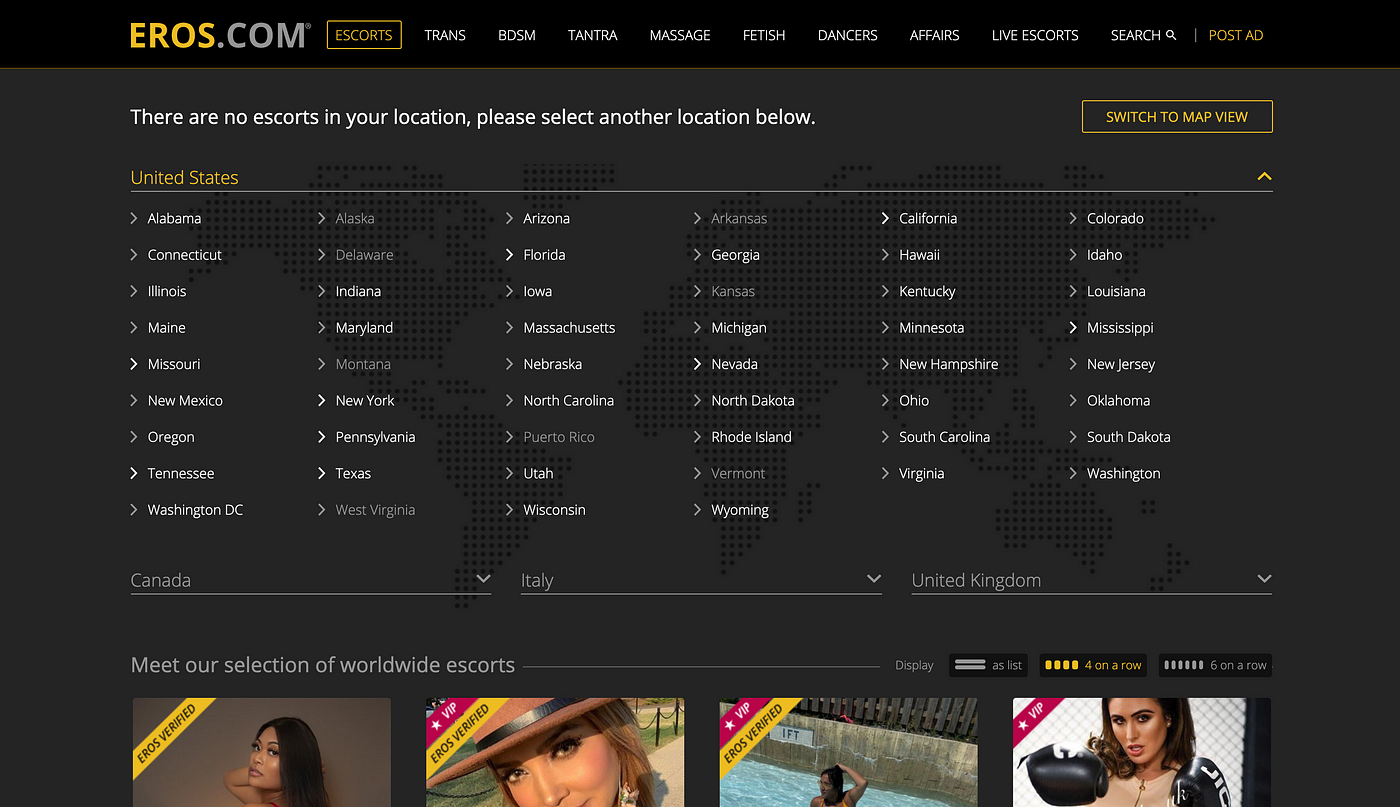Select New Hampshire from the state list
This screenshot has width=1400, height=807.
coord(948,364)
